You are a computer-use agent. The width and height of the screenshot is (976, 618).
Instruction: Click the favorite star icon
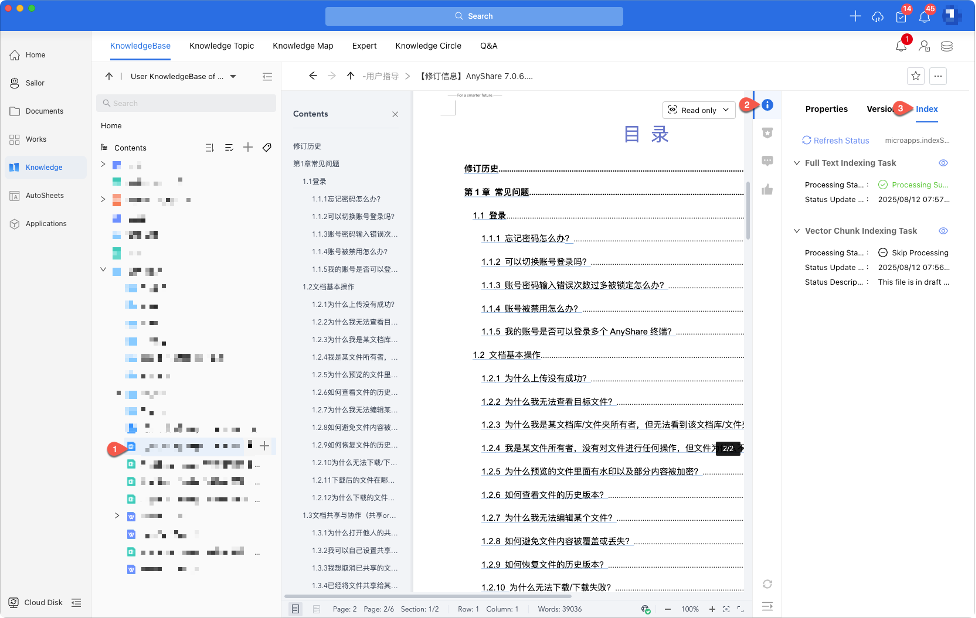(915, 76)
